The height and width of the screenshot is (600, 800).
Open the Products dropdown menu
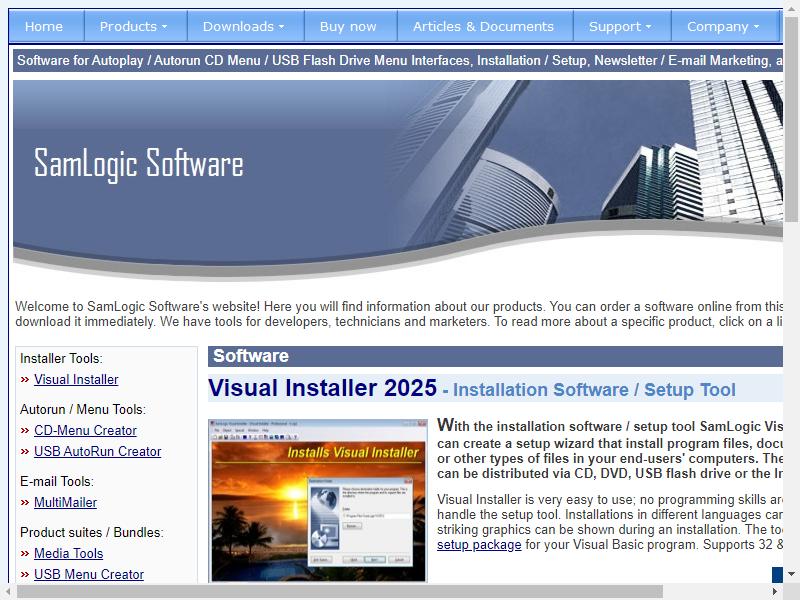click(134, 27)
